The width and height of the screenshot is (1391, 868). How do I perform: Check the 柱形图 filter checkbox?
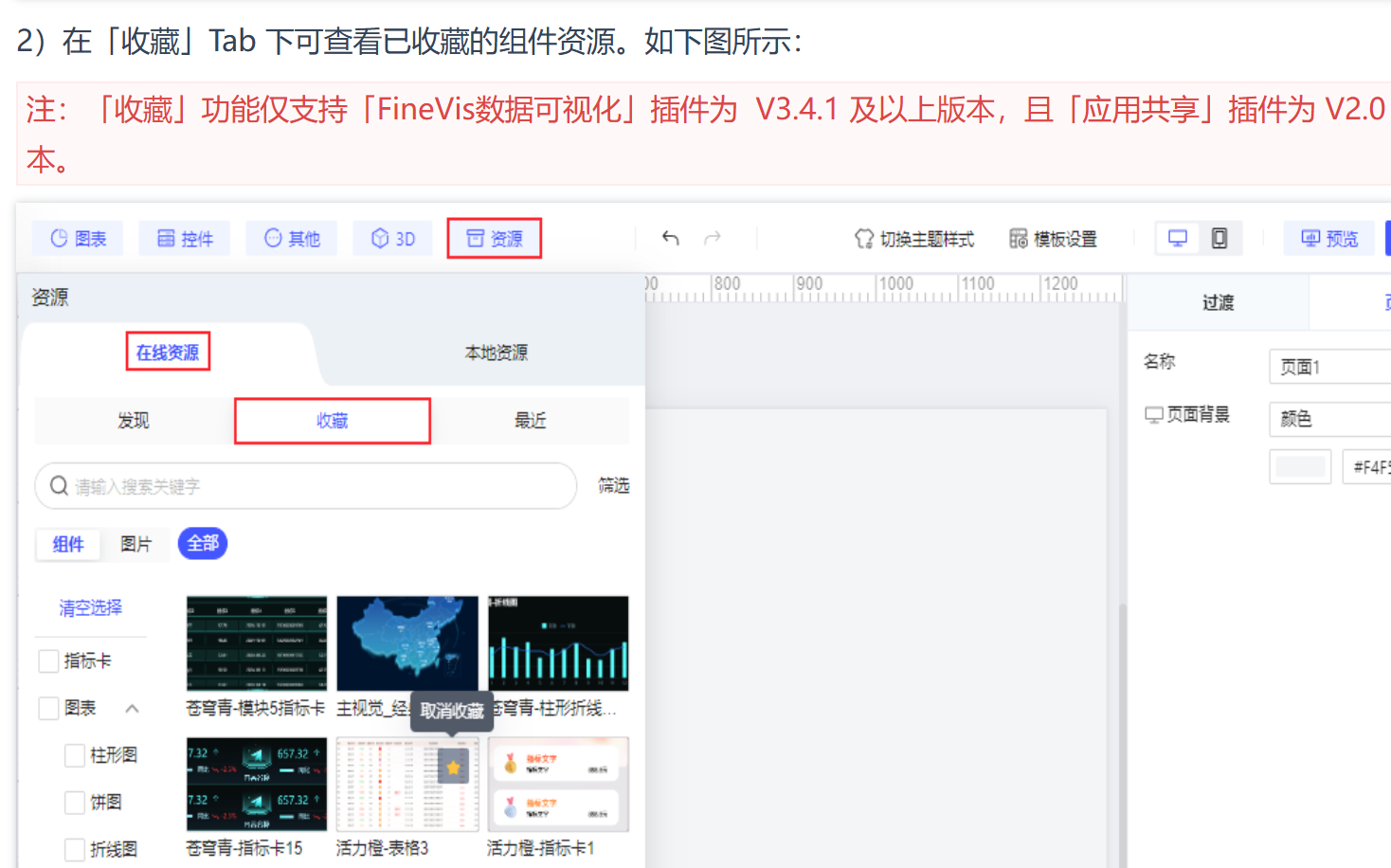tap(75, 755)
